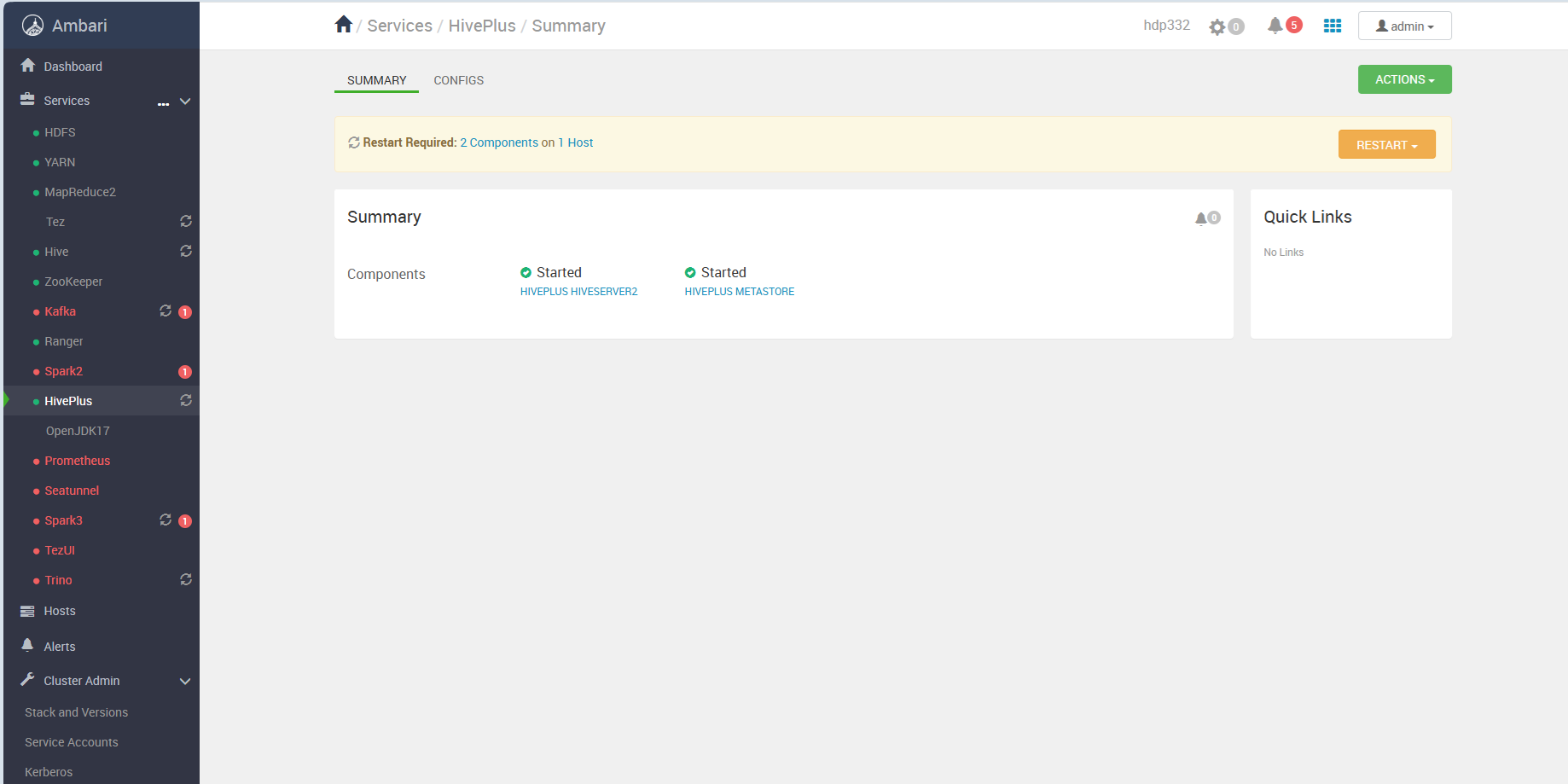Open the views grid icon
This screenshot has height=784, width=1568.
click(1333, 26)
